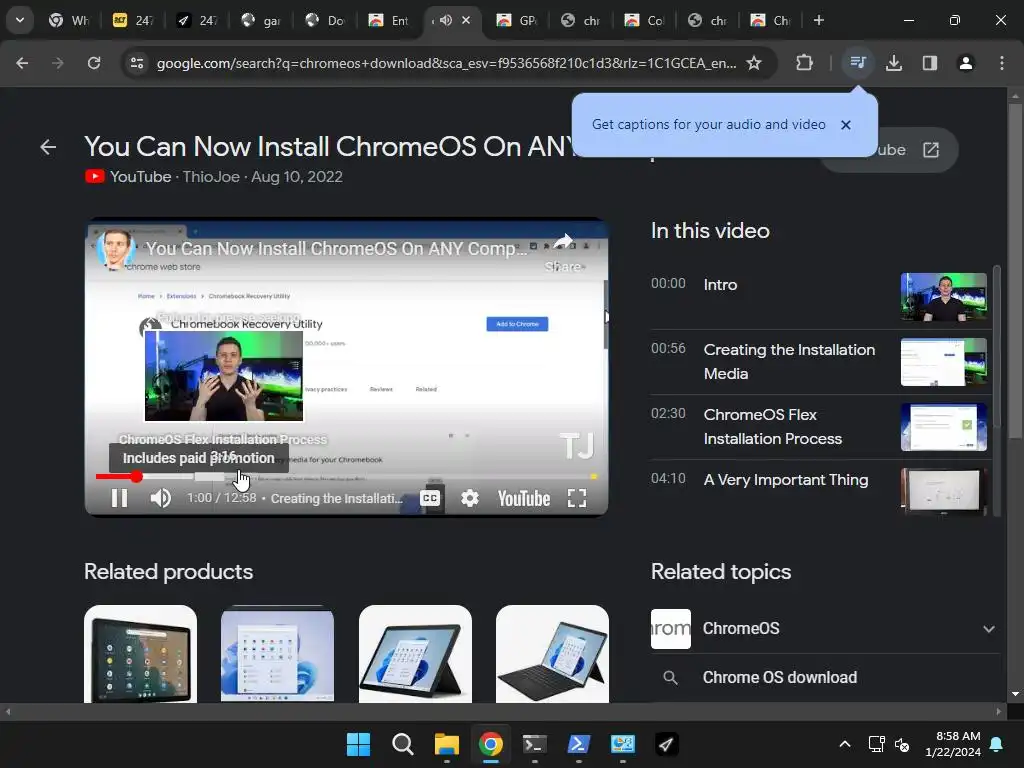Screen dimensions: 1024x768
Task: Open the PowerShell taskbar icon
Action: pyautogui.click(x=579, y=744)
